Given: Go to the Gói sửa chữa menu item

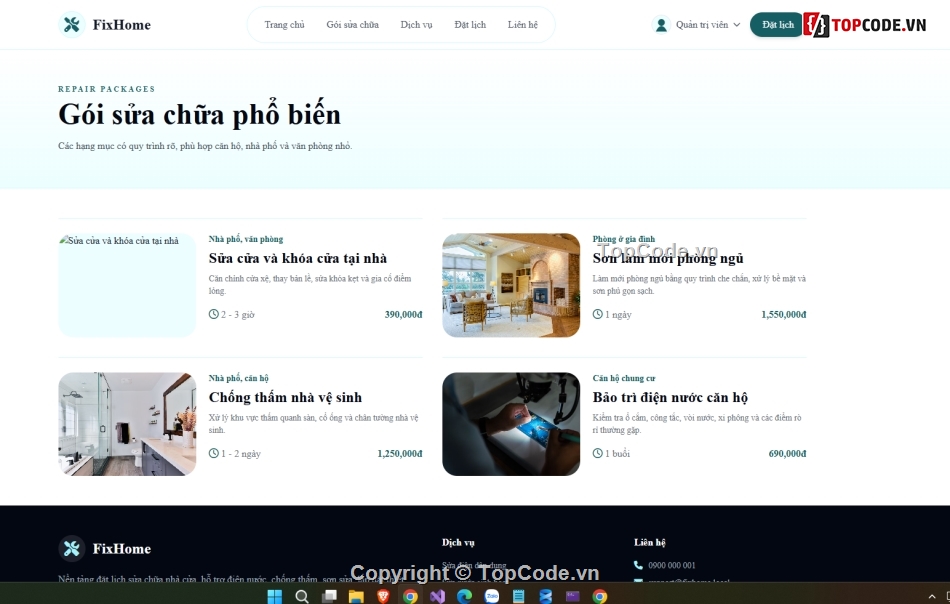Looking at the screenshot, I should pyautogui.click(x=353, y=25).
